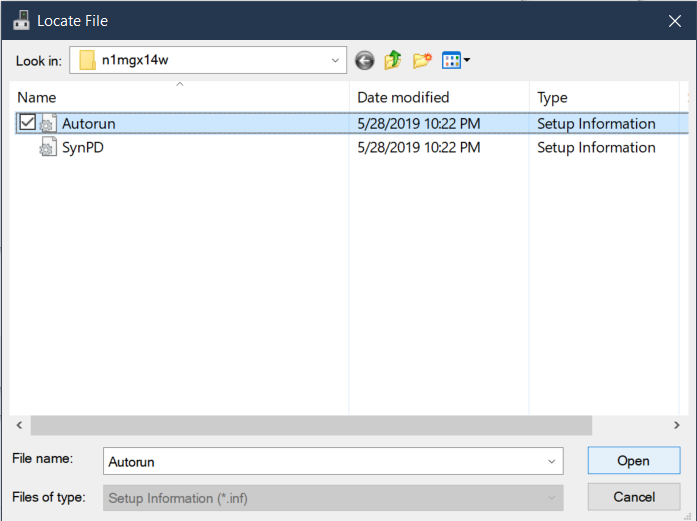Click the Locate File title bar icon

click(x=20, y=20)
